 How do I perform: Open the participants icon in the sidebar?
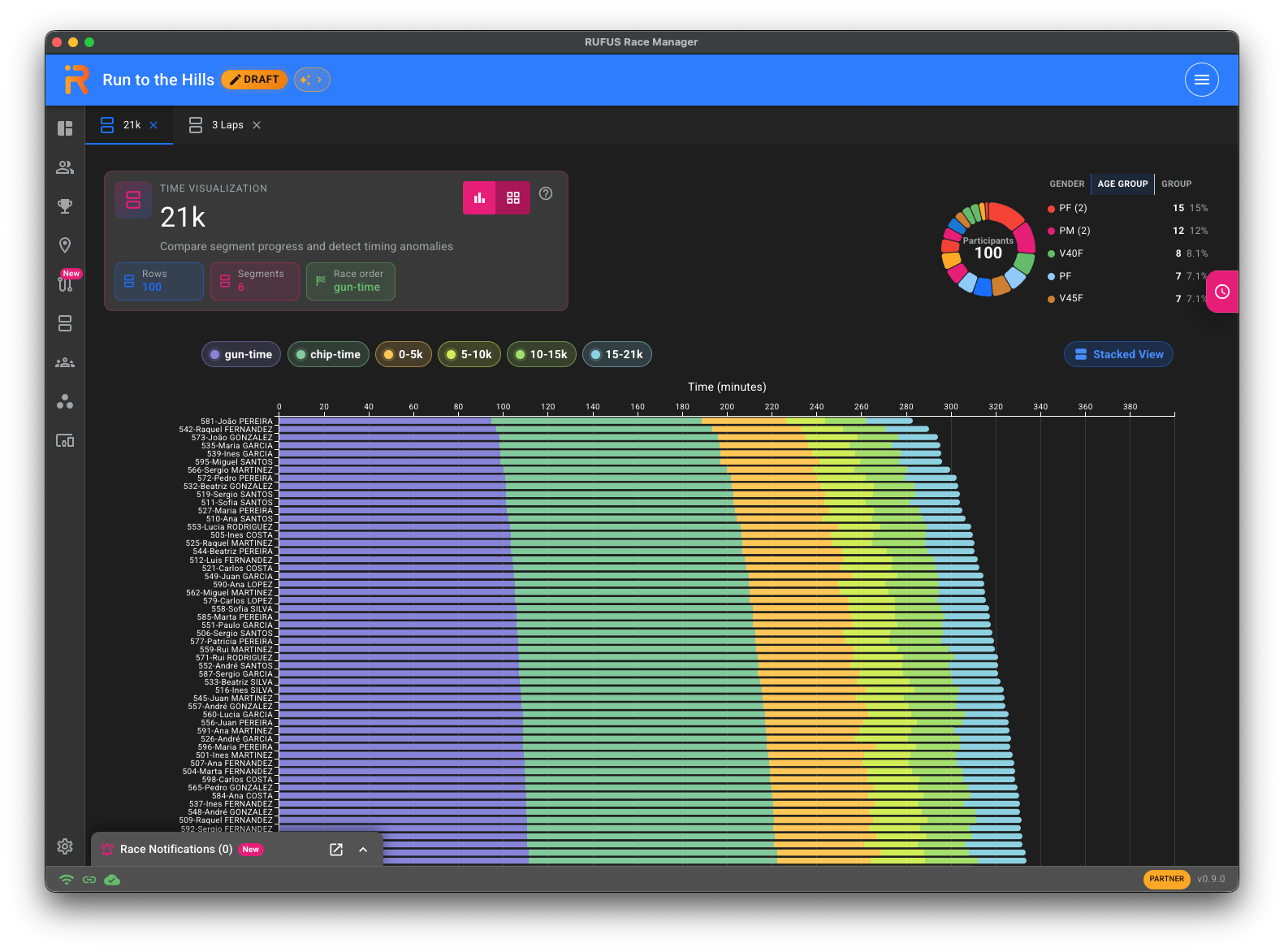point(65,167)
